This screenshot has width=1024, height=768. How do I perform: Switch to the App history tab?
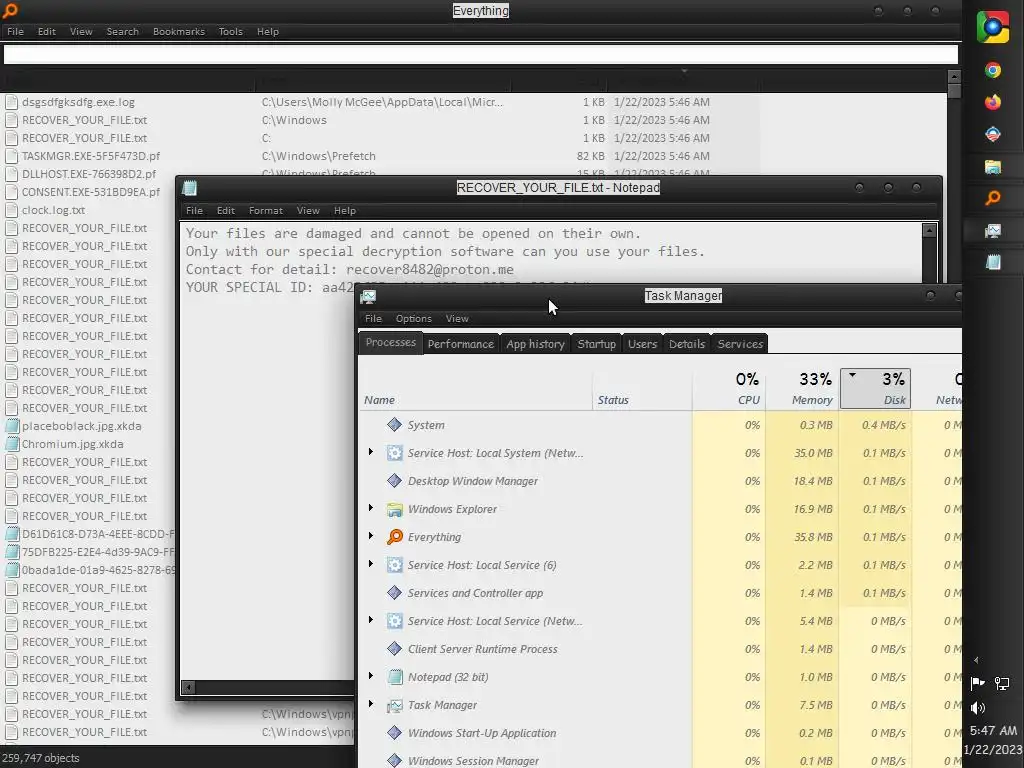coord(536,344)
